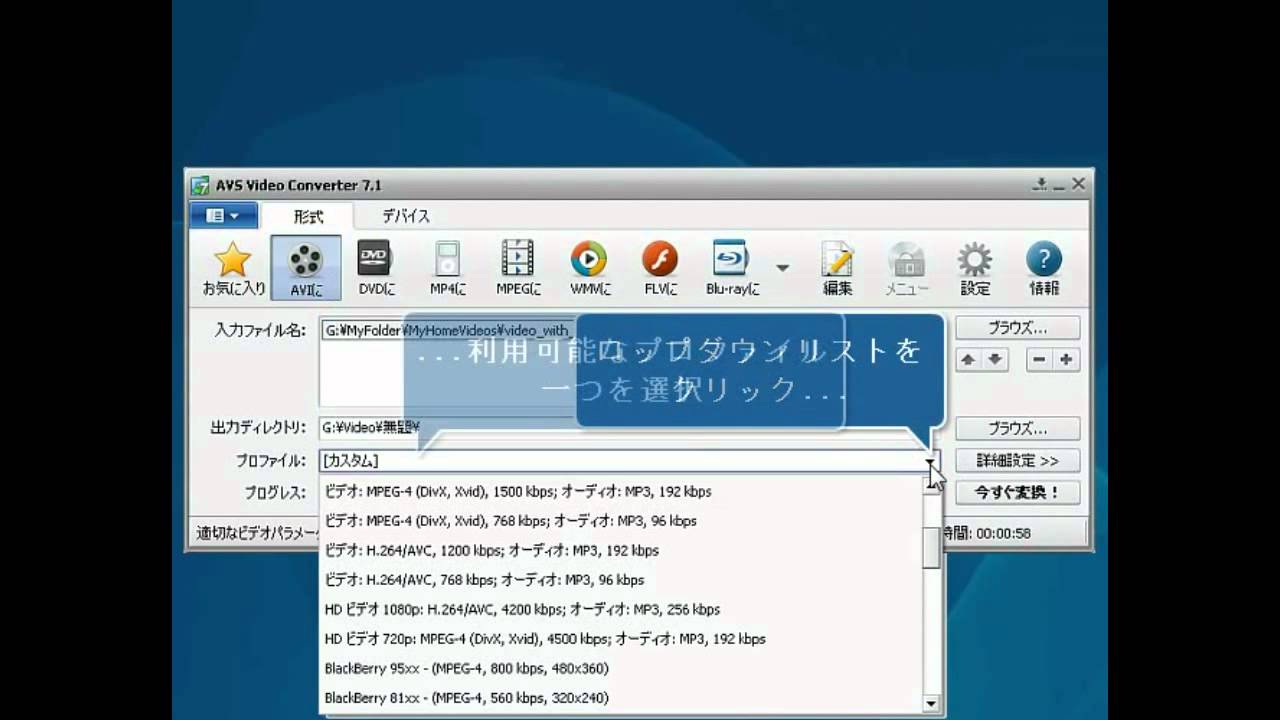1280x720 pixels.
Task: Switch to the デバイス tab
Action: [x=406, y=216]
